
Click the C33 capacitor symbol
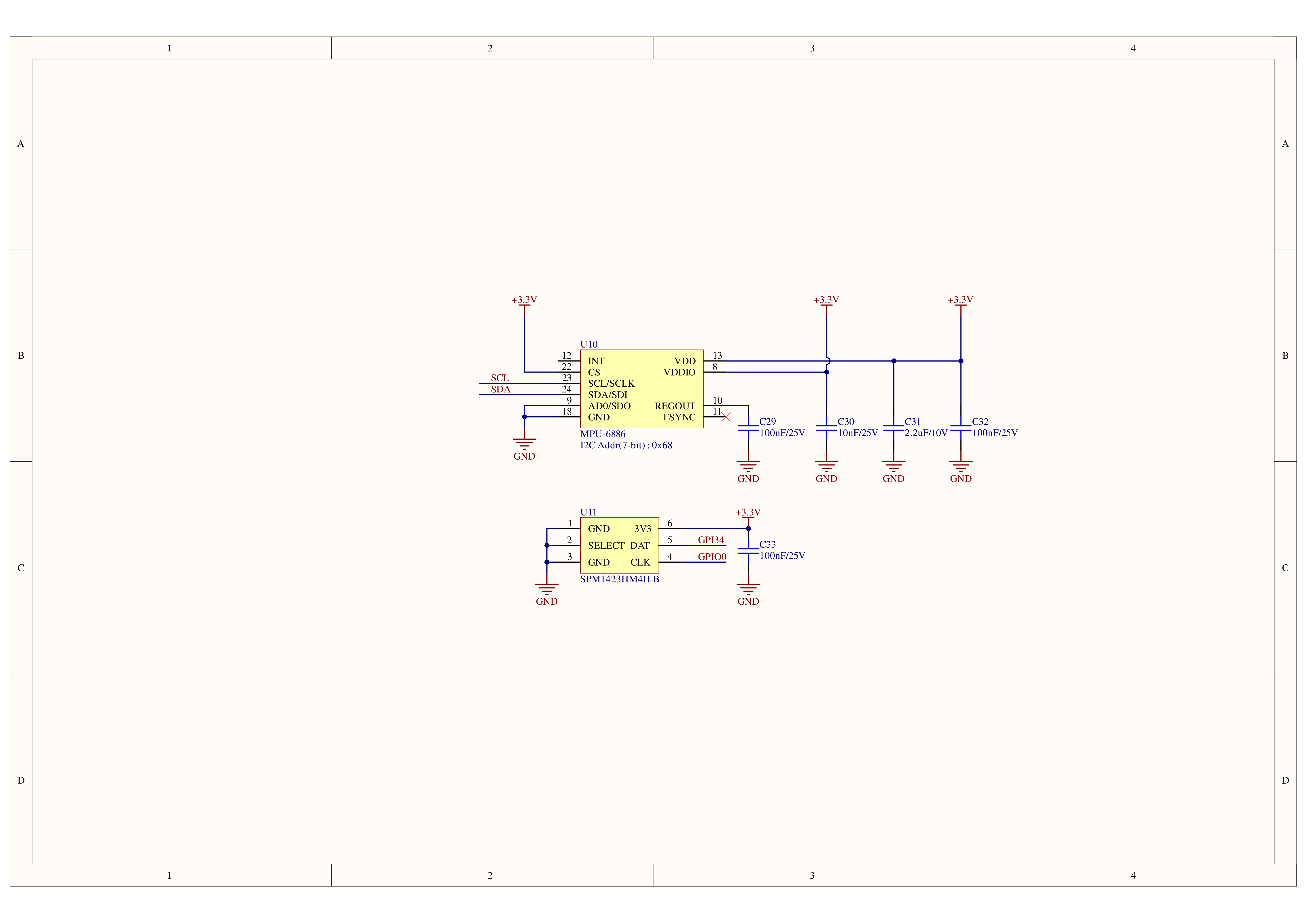coord(748,551)
